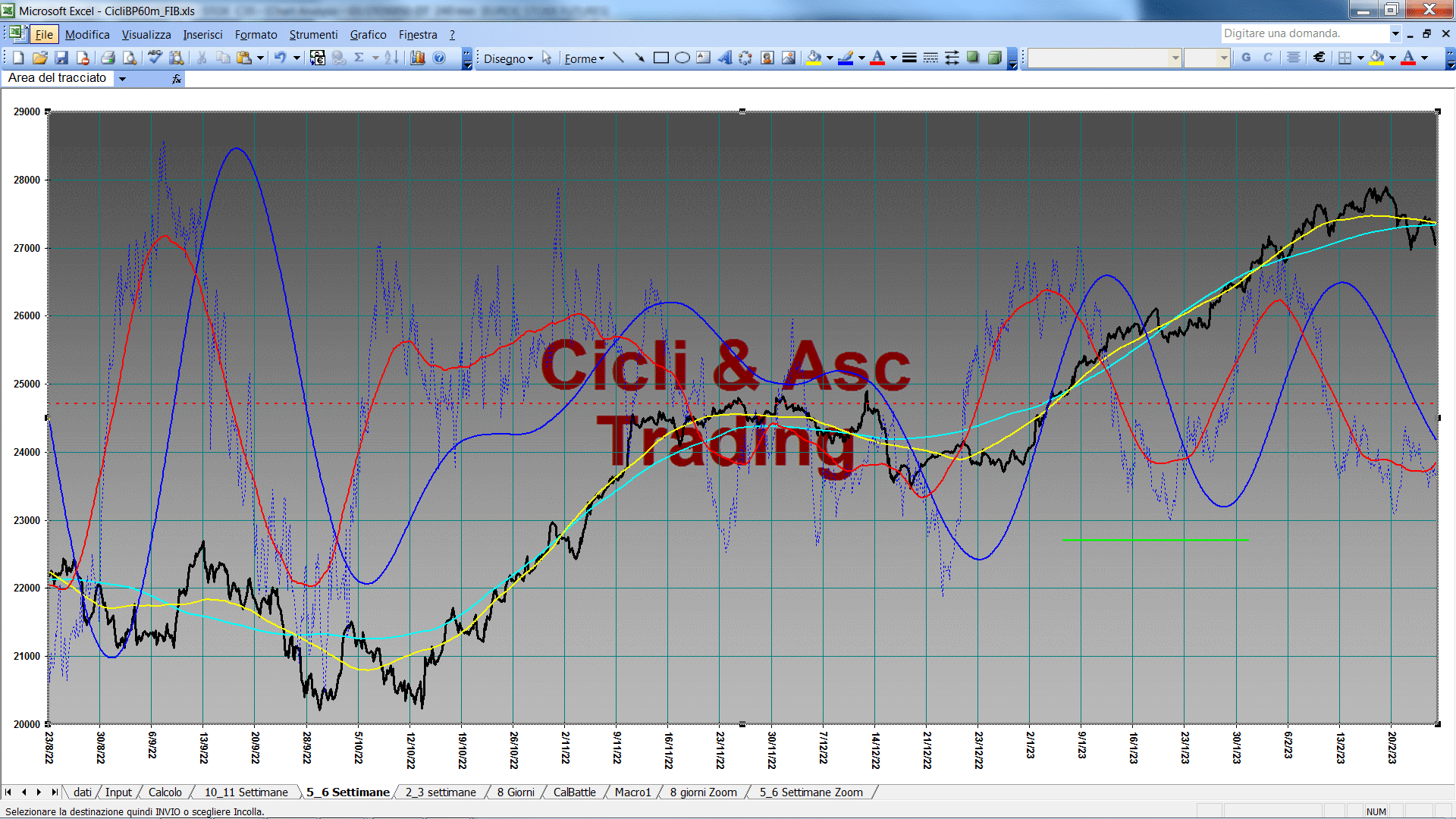This screenshot has width=1456, height=819.
Task: Select the Oval drawing tool
Action: pyautogui.click(x=682, y=58)
